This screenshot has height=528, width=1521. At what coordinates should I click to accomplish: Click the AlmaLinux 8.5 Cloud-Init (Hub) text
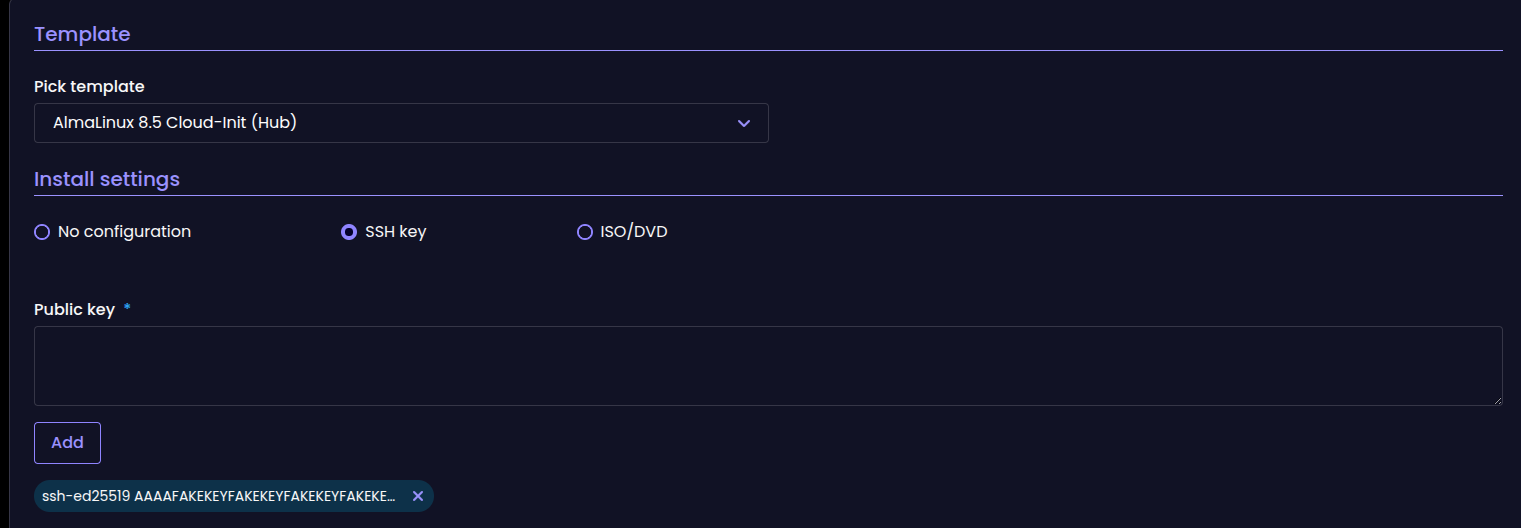point(175,123)
